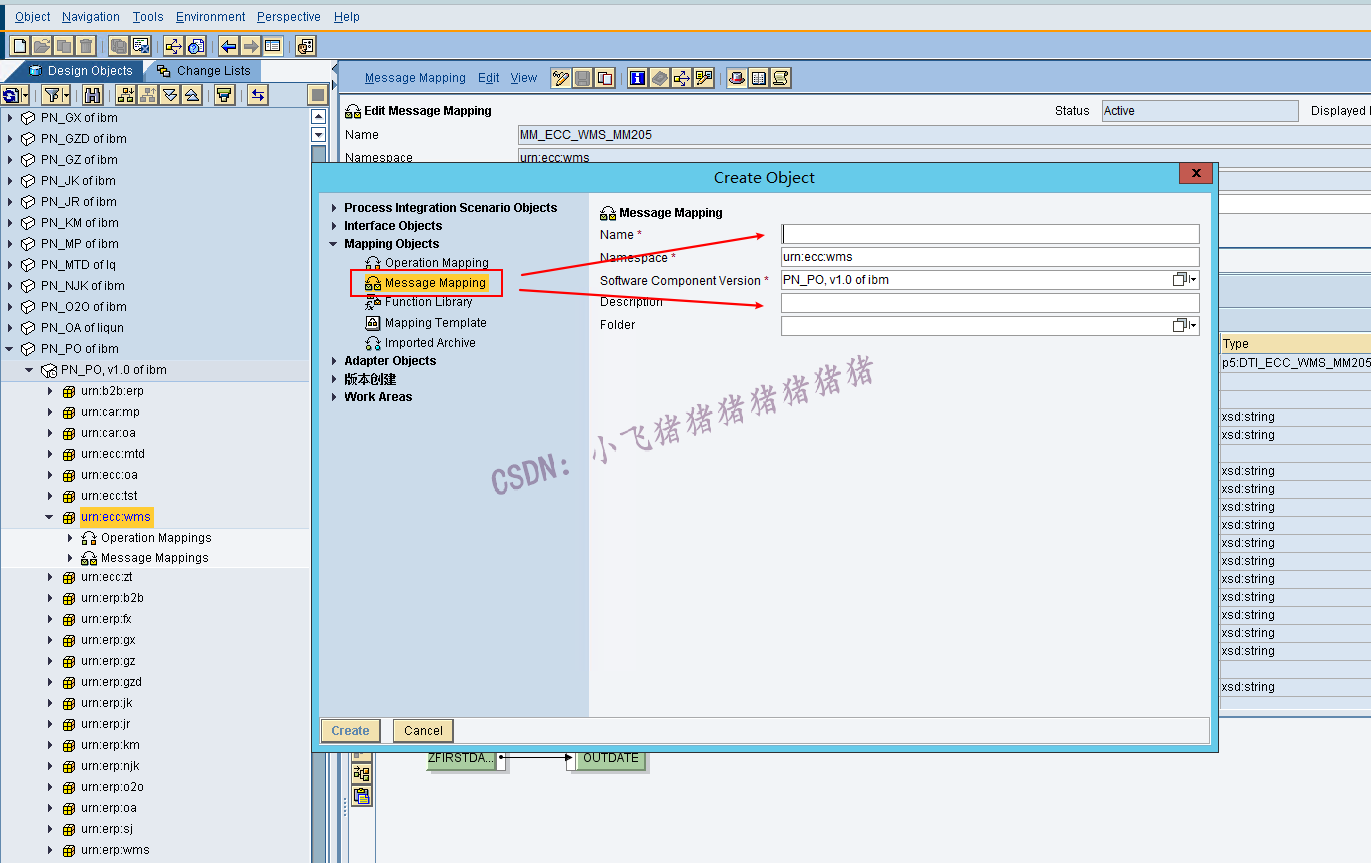Click the blue Back arrow icon
Viewport: 1371px width, 863px height.
point(229,46)
